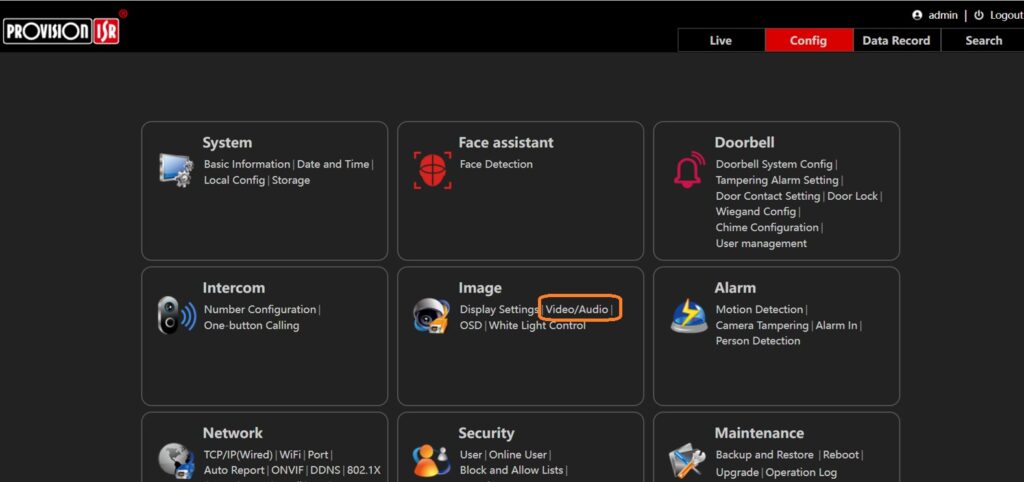Screen dimensions: 1024x482
Task: Click the red Face assistant icon
Action: [432, 169]
